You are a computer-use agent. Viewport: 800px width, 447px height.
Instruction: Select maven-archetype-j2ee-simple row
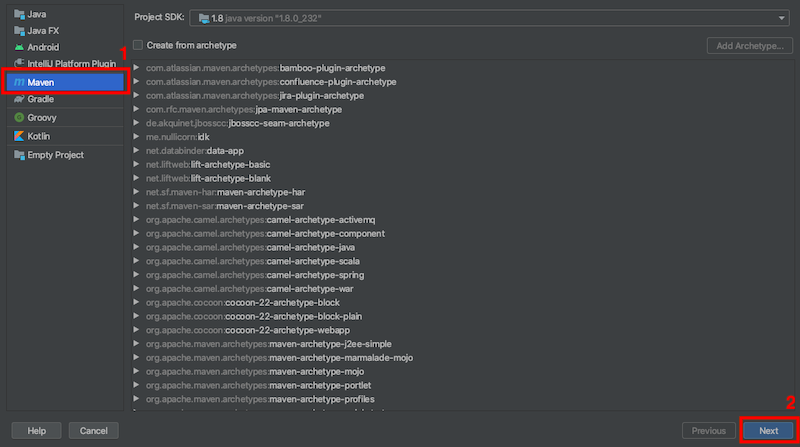coord(462,343)
